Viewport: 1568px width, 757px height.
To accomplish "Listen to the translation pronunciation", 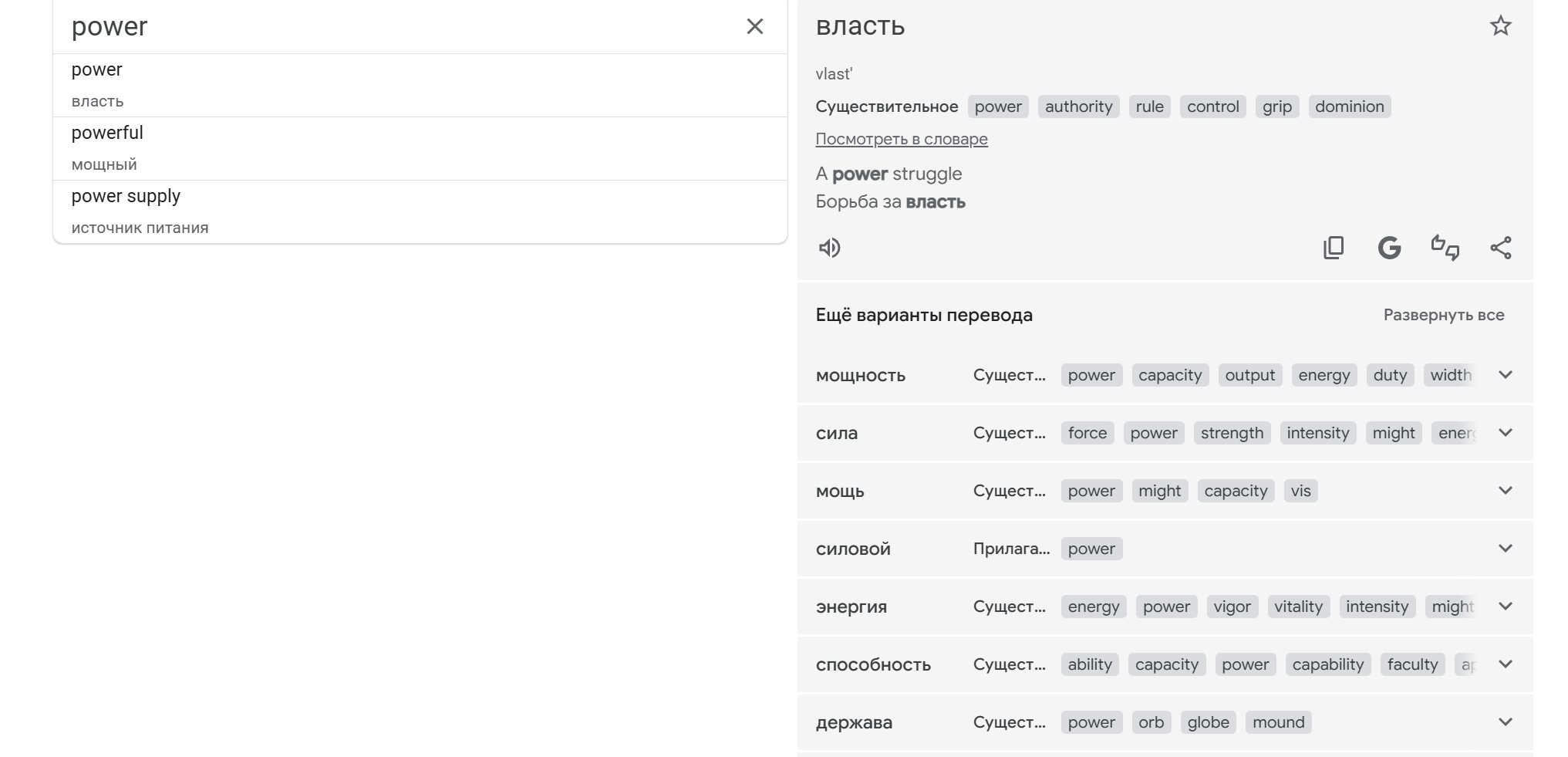I will [x=829, y=248].
